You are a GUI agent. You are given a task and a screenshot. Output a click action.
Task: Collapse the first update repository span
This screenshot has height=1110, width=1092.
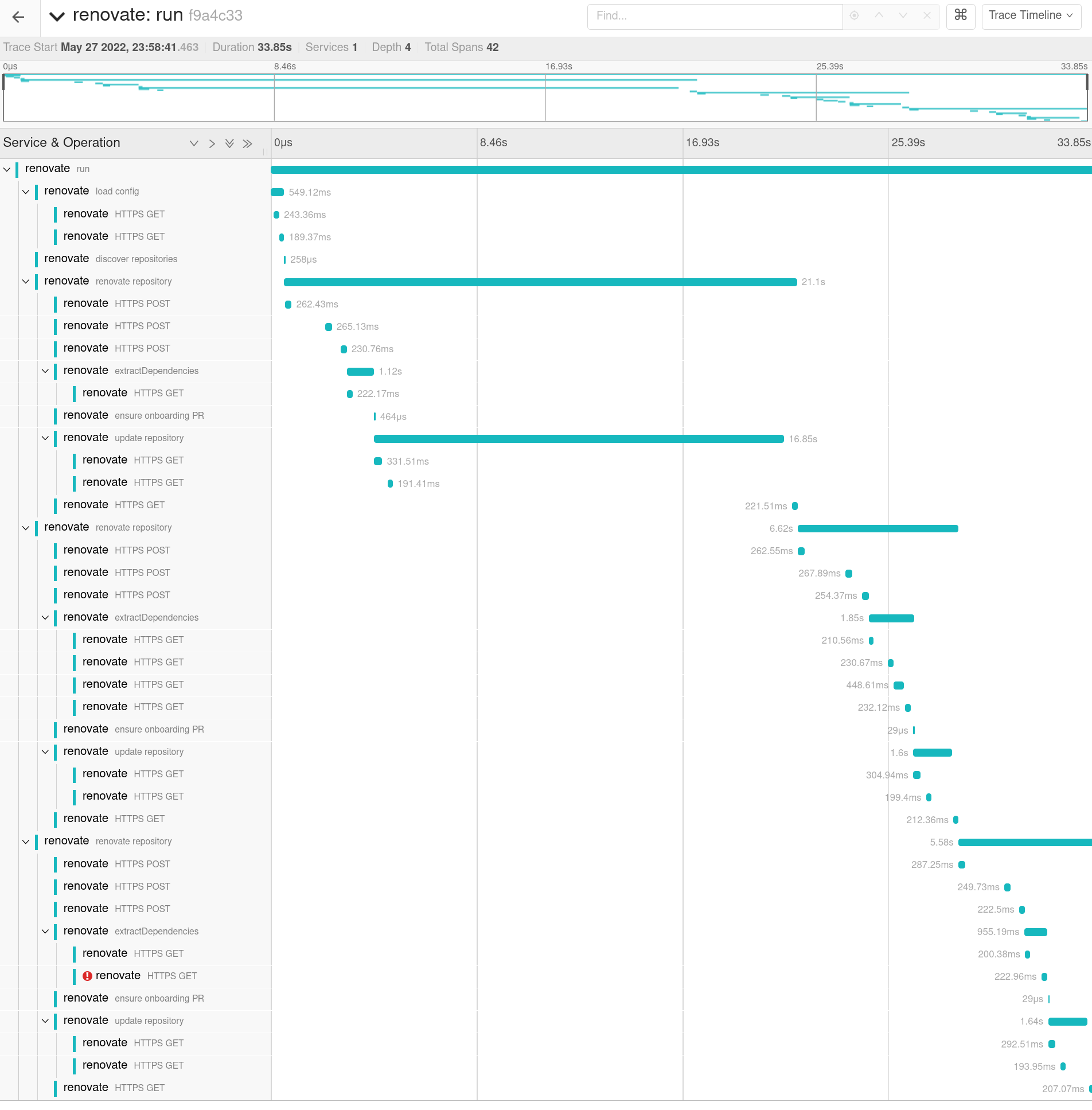[x=45, y=438]
